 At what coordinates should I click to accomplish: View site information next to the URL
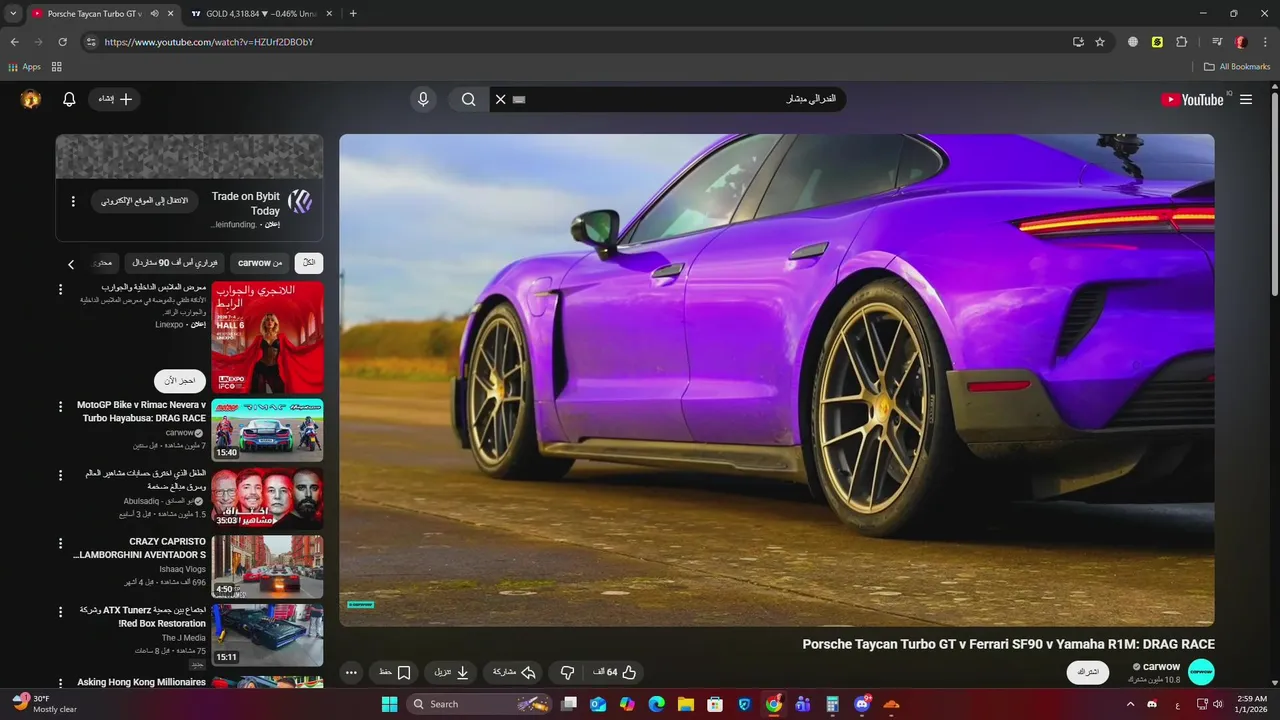(x=91, y=42)
